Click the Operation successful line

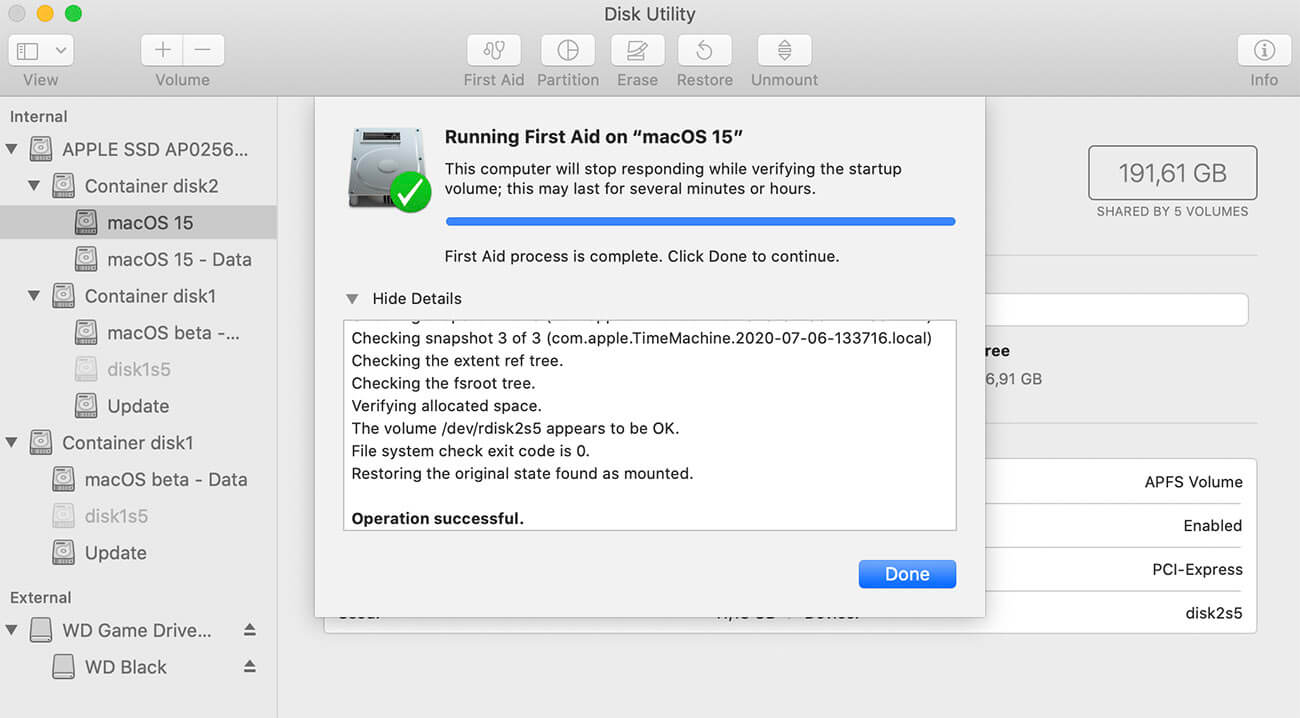[x=437, y=518]
